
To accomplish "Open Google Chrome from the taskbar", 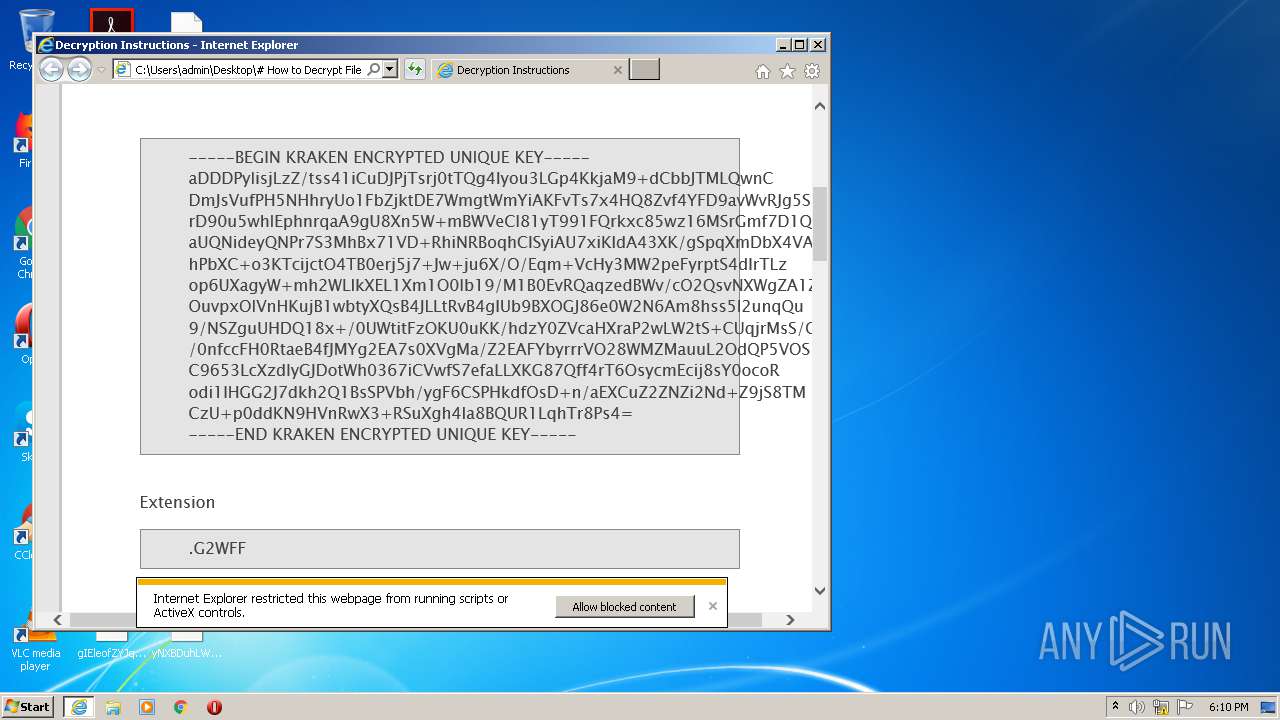I will click(x=180, y=707).
